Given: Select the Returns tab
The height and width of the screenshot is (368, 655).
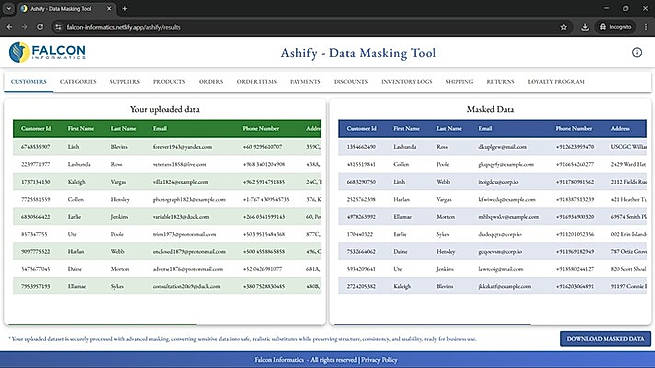Looking at the screenshot, I should tap(500, 82).
